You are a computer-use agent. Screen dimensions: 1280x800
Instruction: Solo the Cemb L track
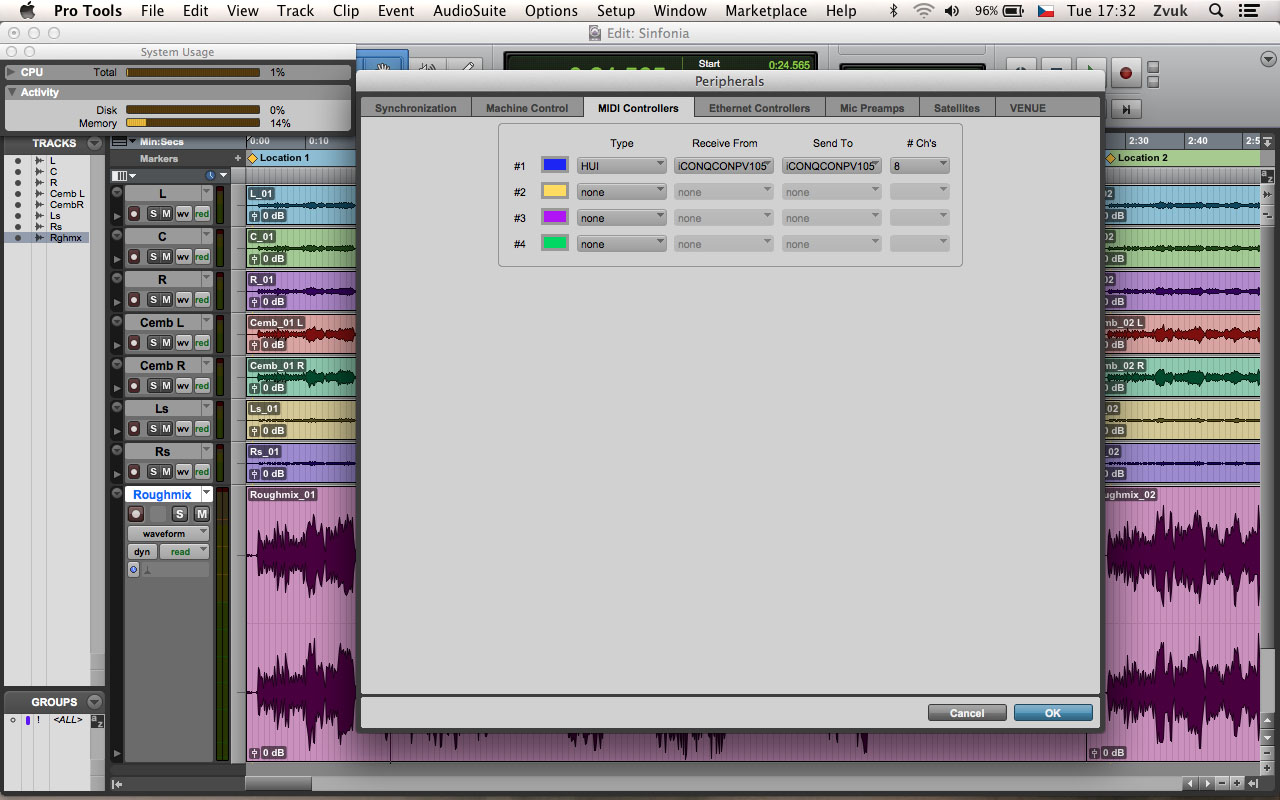coord(153,343)
